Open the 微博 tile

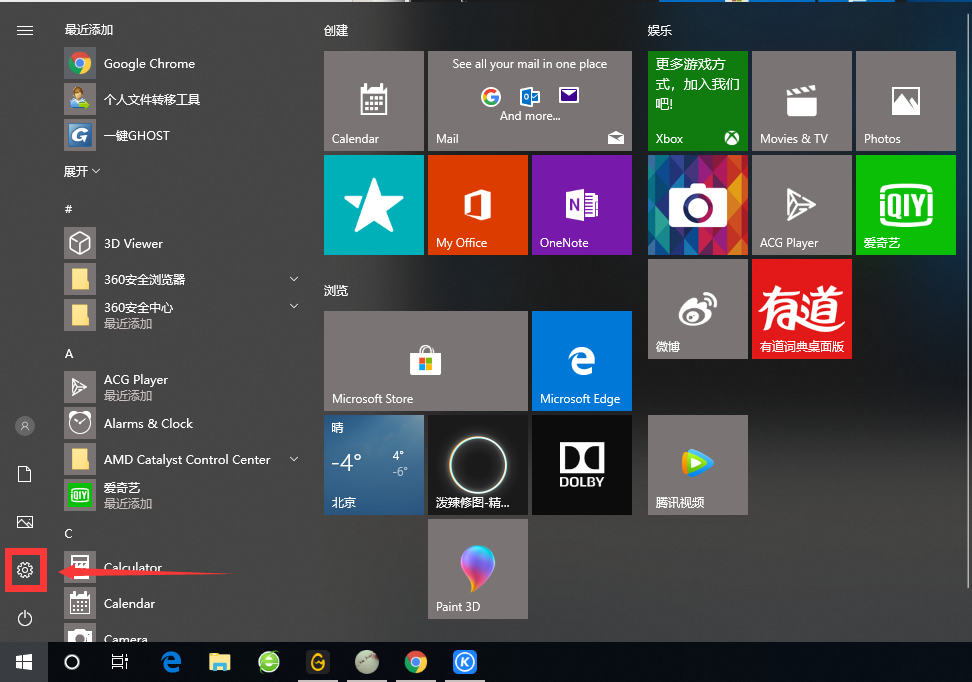(698, 309)
